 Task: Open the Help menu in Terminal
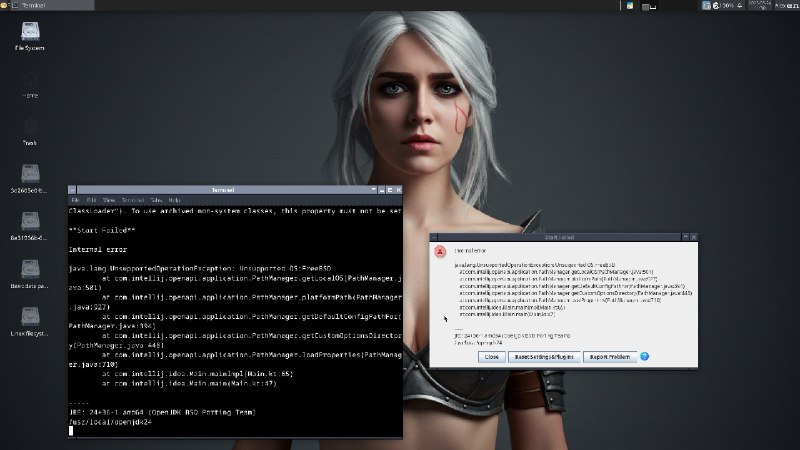coord(174,201)
